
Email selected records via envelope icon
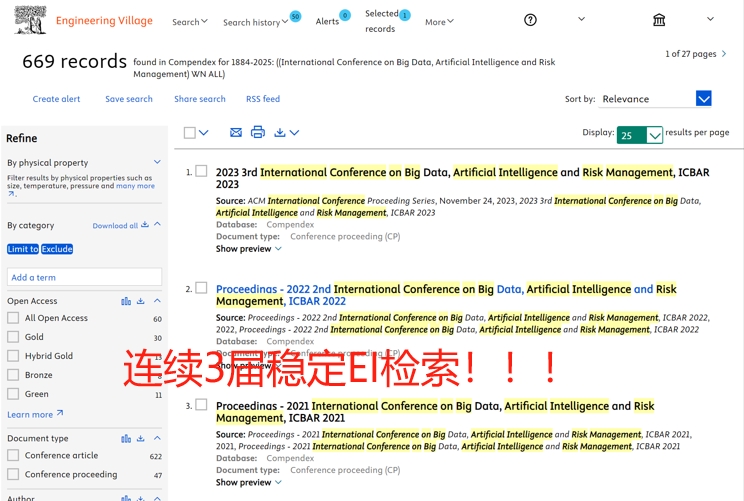click(236, 132)
